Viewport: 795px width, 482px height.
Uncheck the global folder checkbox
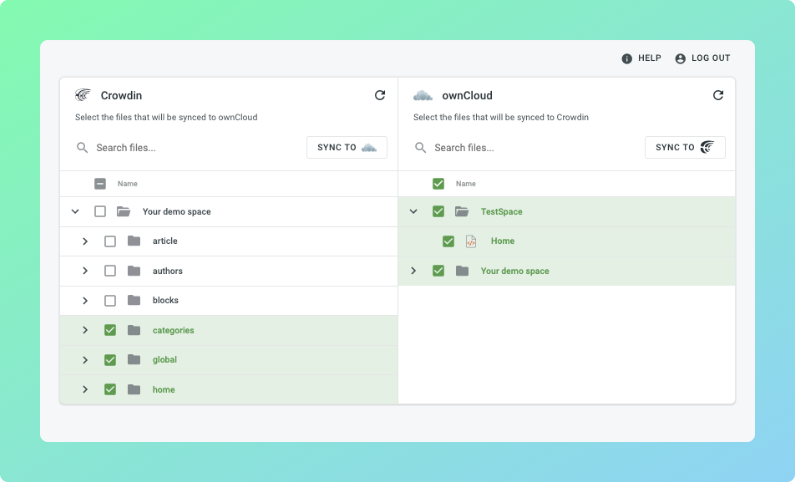[110, 360]
